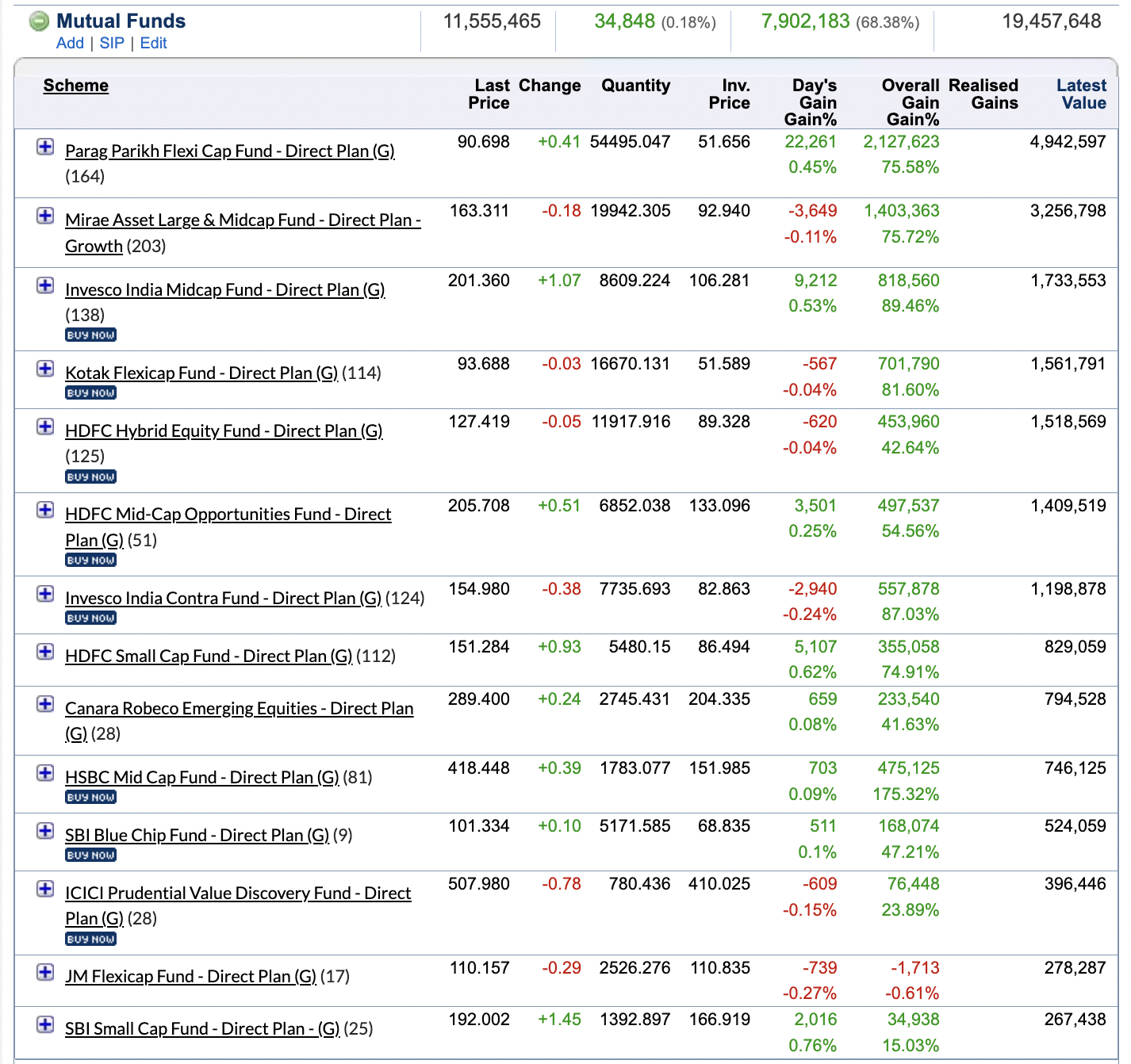Click Buy Now badge under Invesco India Midcap Fund
Image resolution: width=1131 pixels, height=1064 pixels.
pyautogui.click(x=91, y=335)
